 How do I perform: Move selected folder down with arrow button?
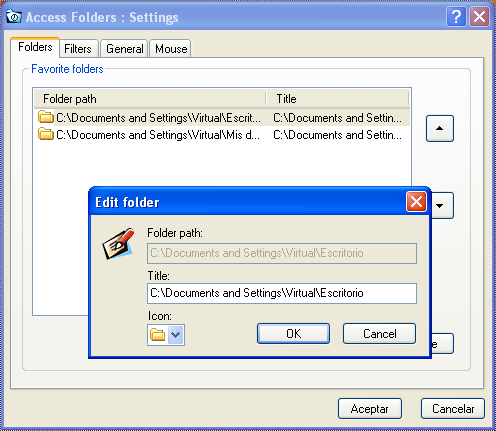pos(443,205)
